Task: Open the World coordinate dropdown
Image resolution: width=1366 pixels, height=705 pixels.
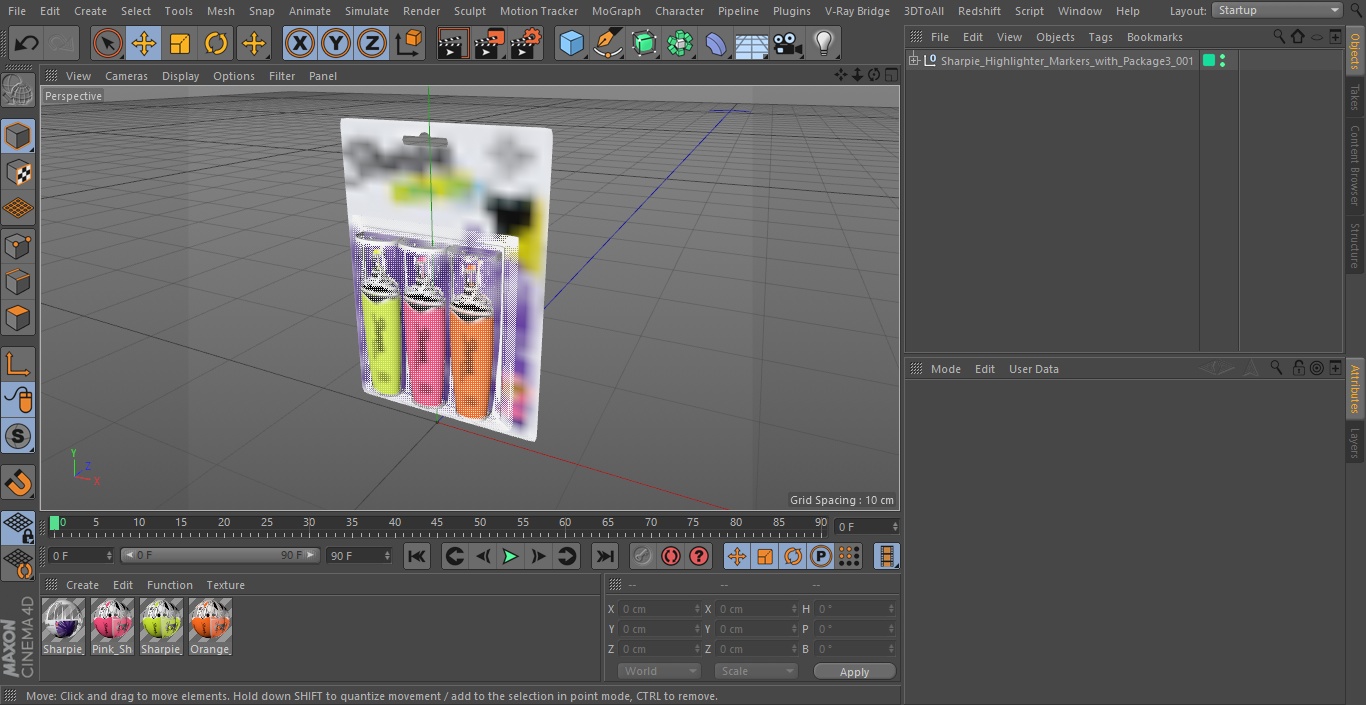Action: 659,671
